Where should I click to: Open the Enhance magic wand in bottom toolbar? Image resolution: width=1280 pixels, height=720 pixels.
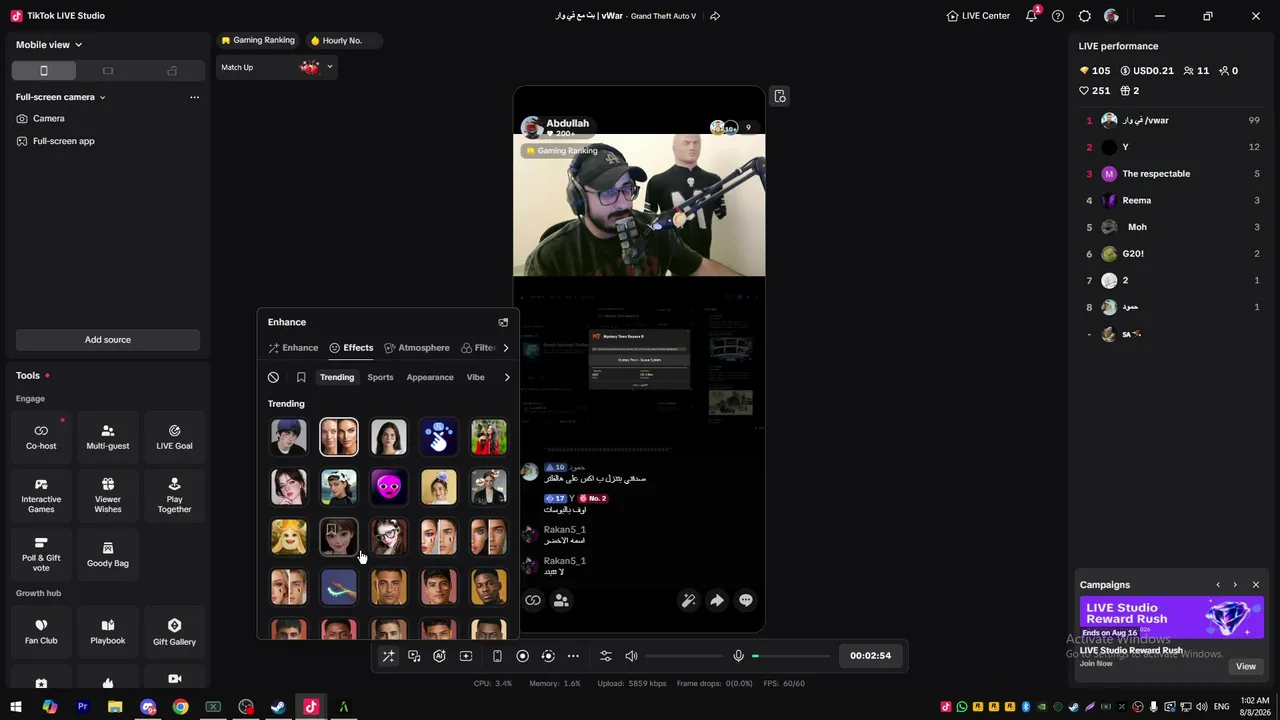pos(388,656)
